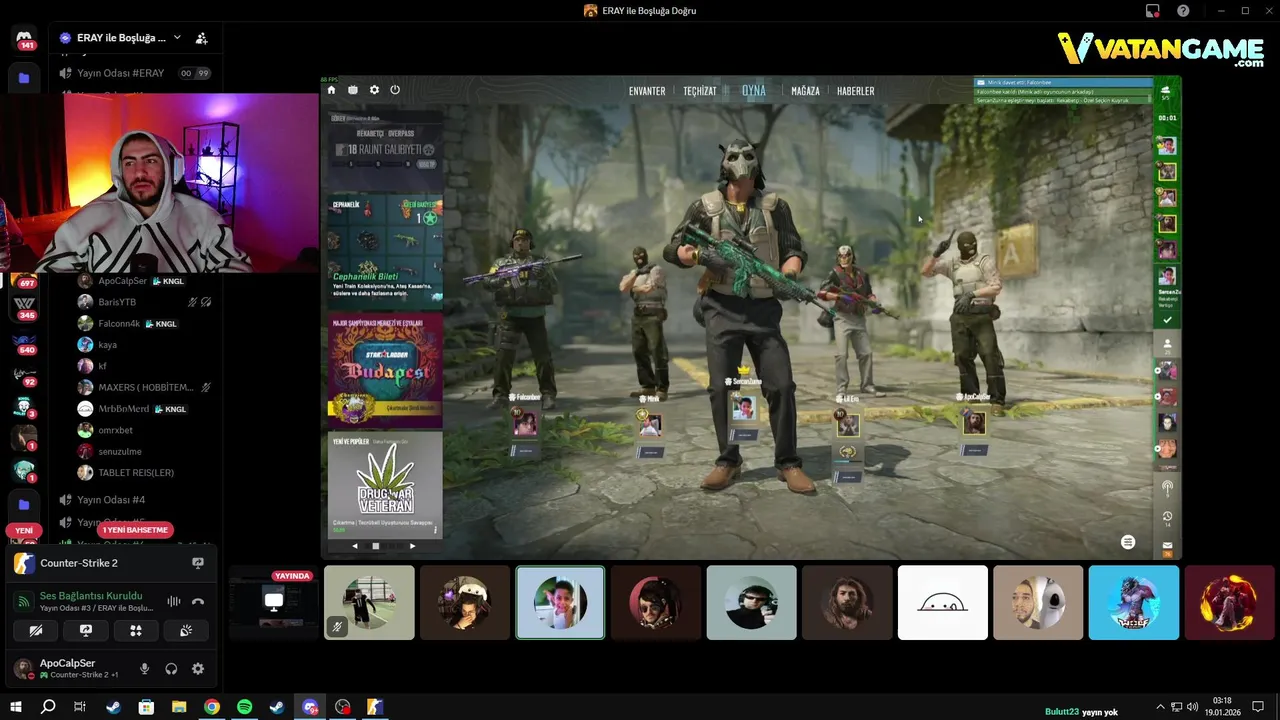Image resolution: width=1280 pixels, height=720 pixels.
Task: Select user TABLET REIS(LER) in voice list
Action: click(145, 472)
